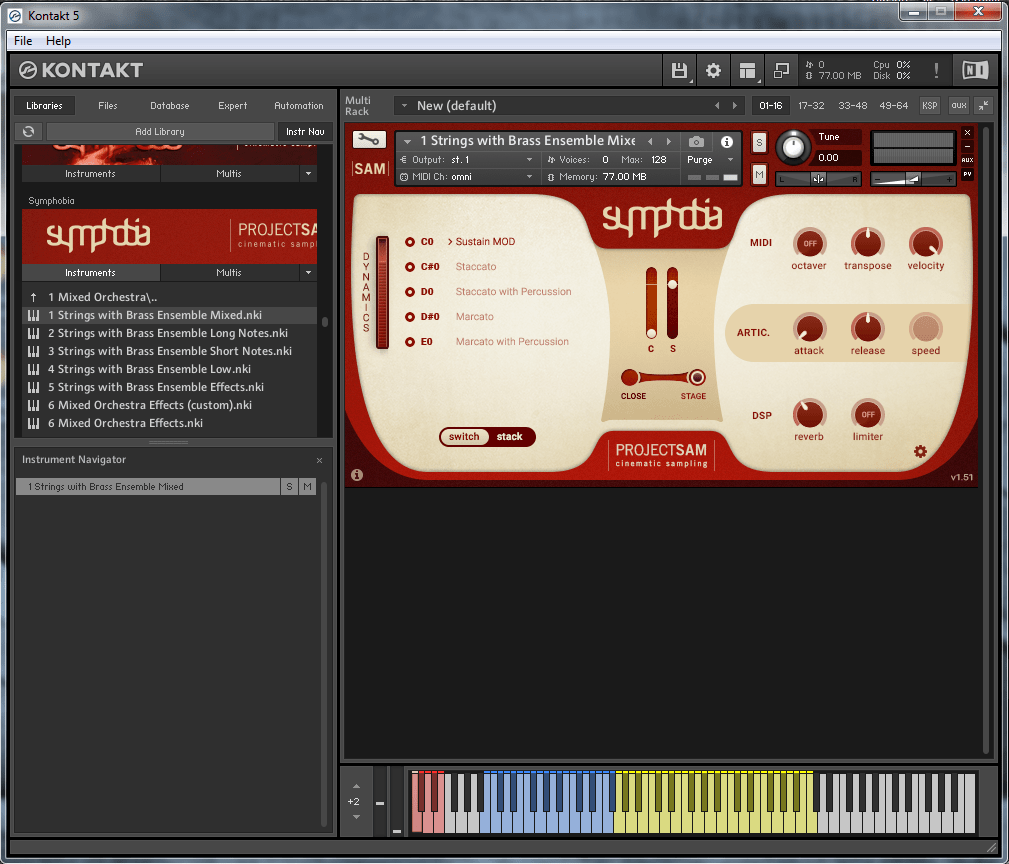Switch to the Automation tab
This screenshot has height=864, width=1009.
point(299,106)
